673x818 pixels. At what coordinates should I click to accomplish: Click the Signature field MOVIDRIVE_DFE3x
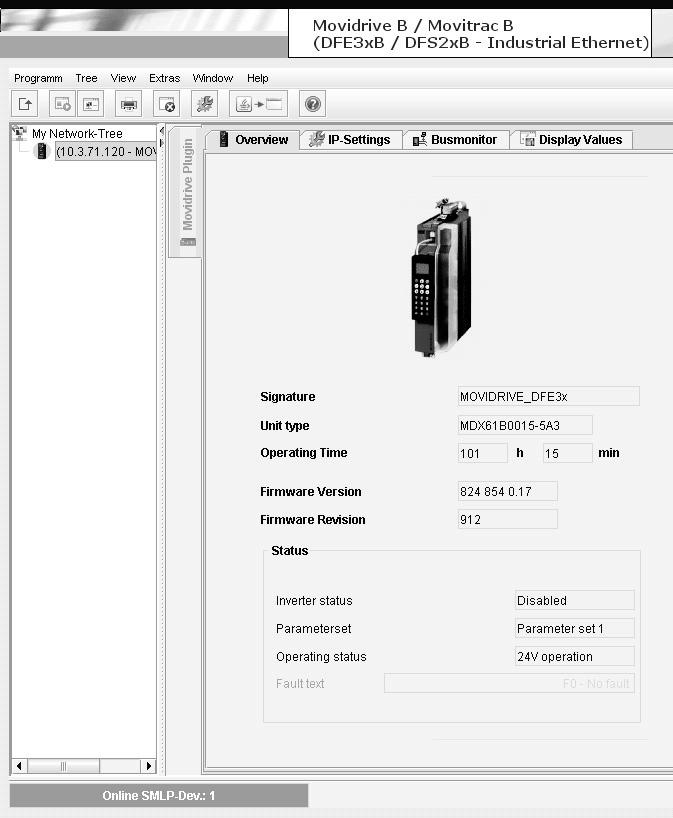click(x=548, y=396)
